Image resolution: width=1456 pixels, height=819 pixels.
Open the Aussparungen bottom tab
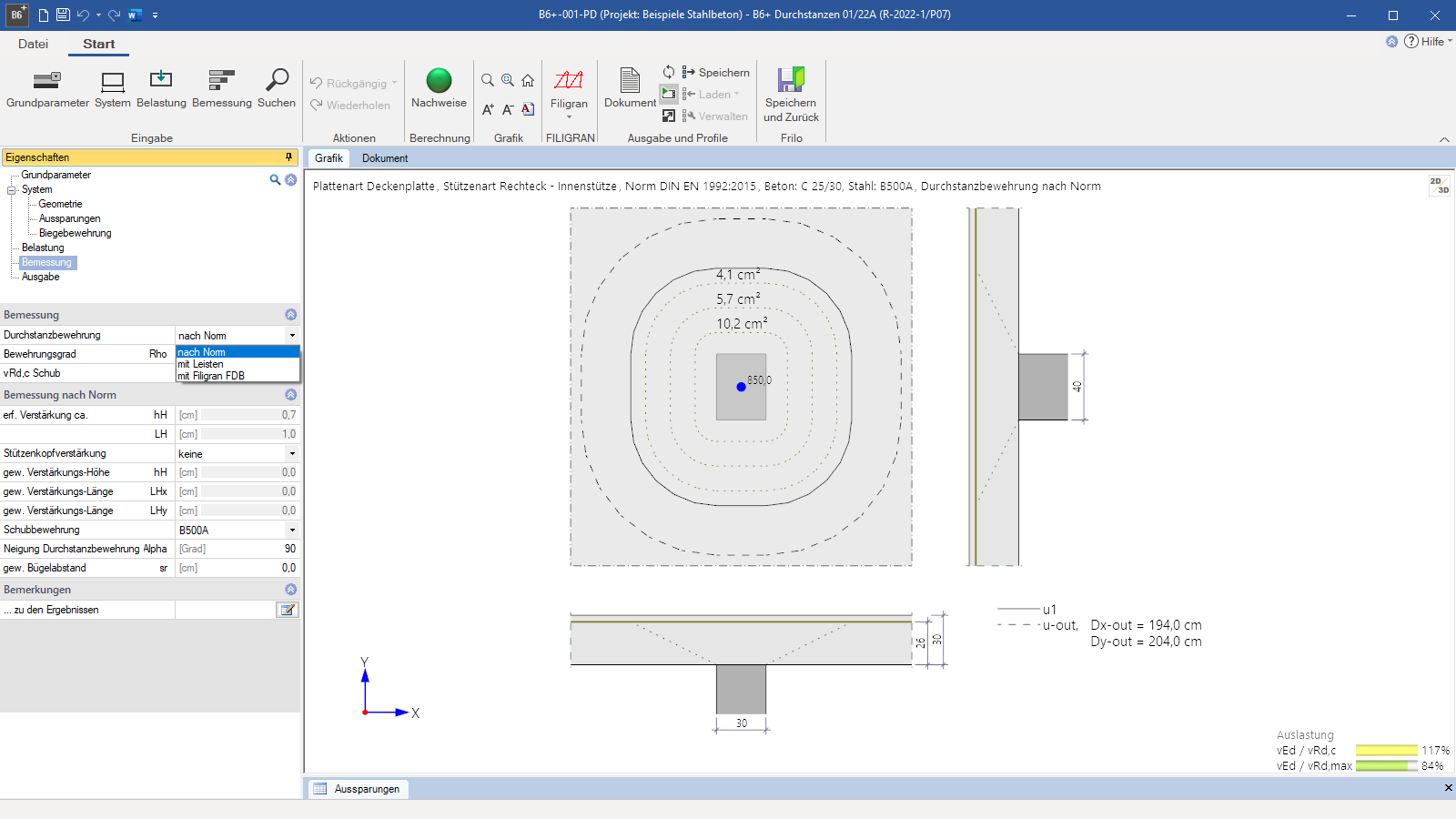click(358, 789)
